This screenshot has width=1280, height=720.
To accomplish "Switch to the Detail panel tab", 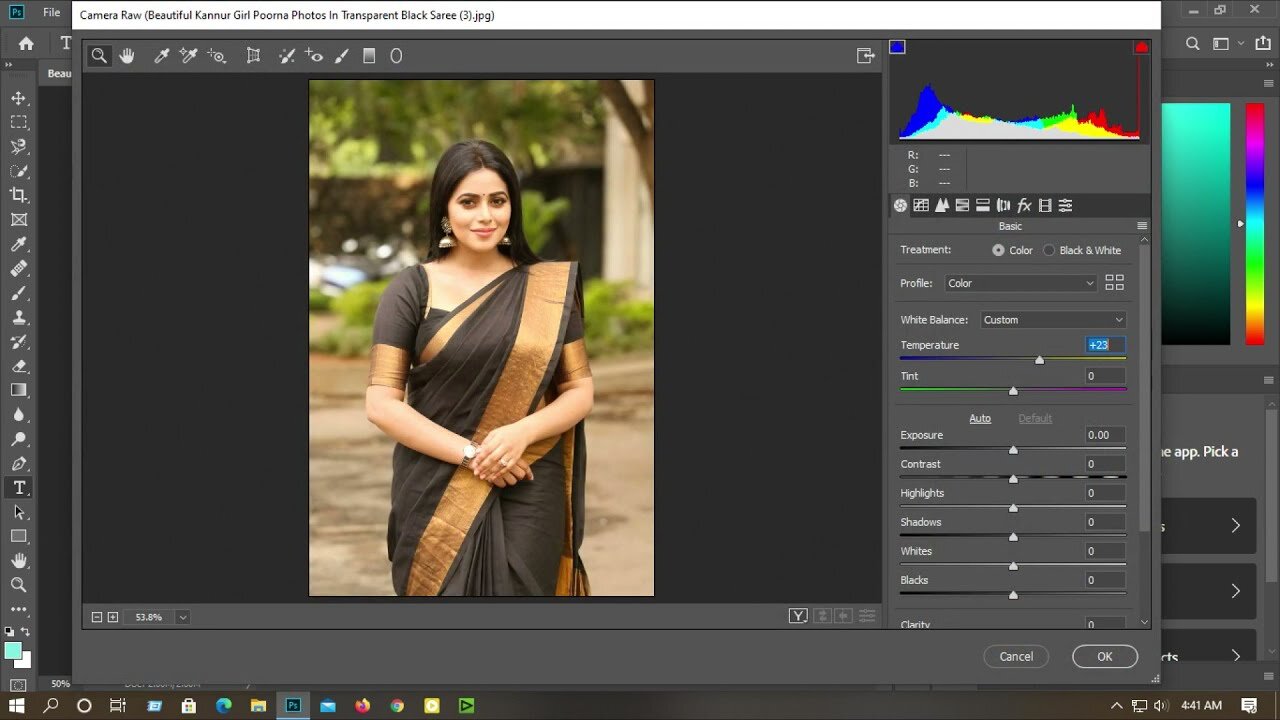I will (942, 205).
